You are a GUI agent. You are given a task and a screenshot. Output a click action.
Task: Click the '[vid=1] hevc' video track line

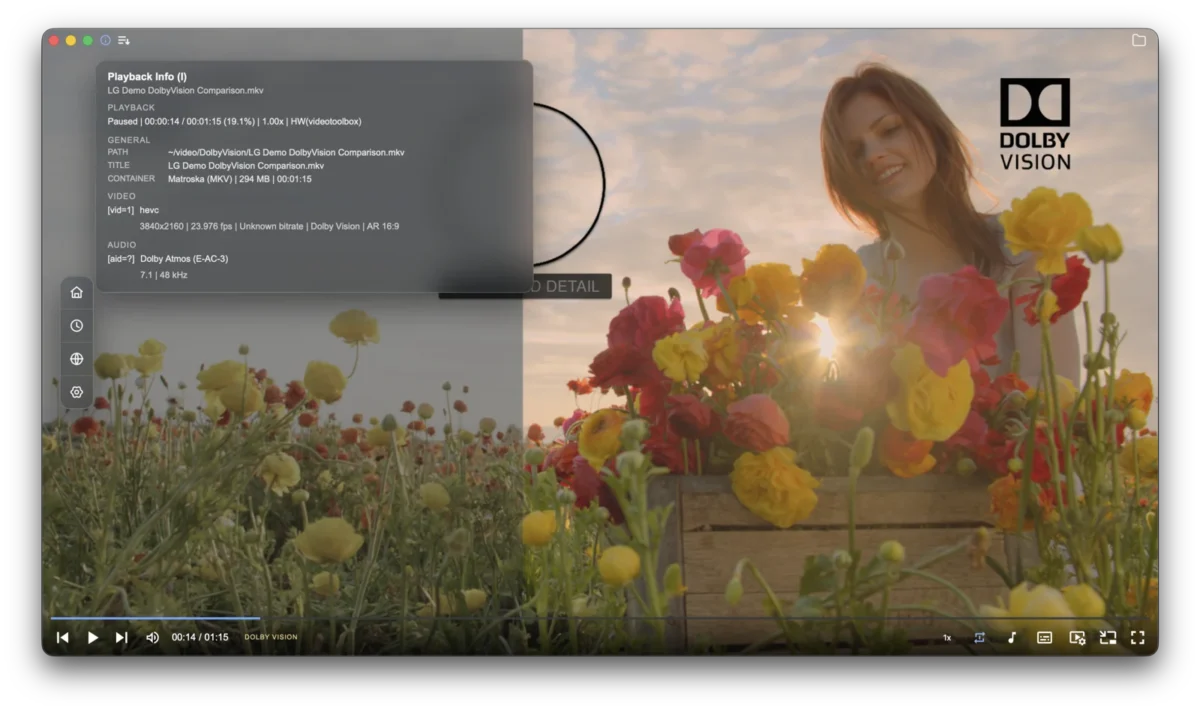(133, 210)
